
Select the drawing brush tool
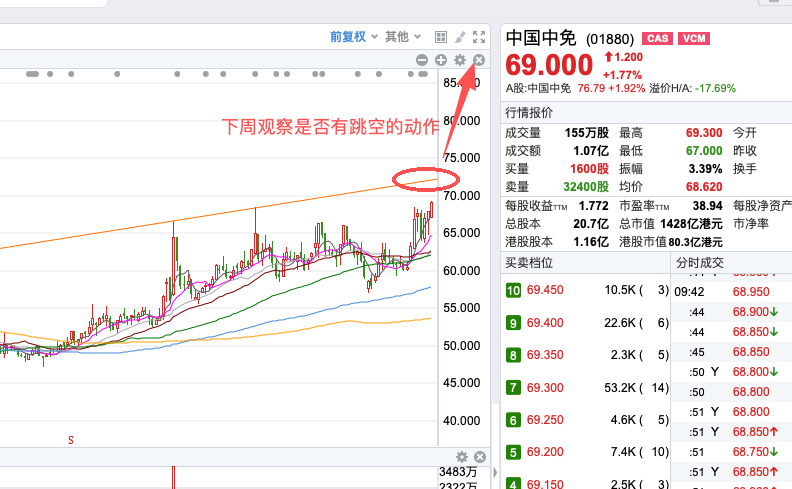click(460, 37)
